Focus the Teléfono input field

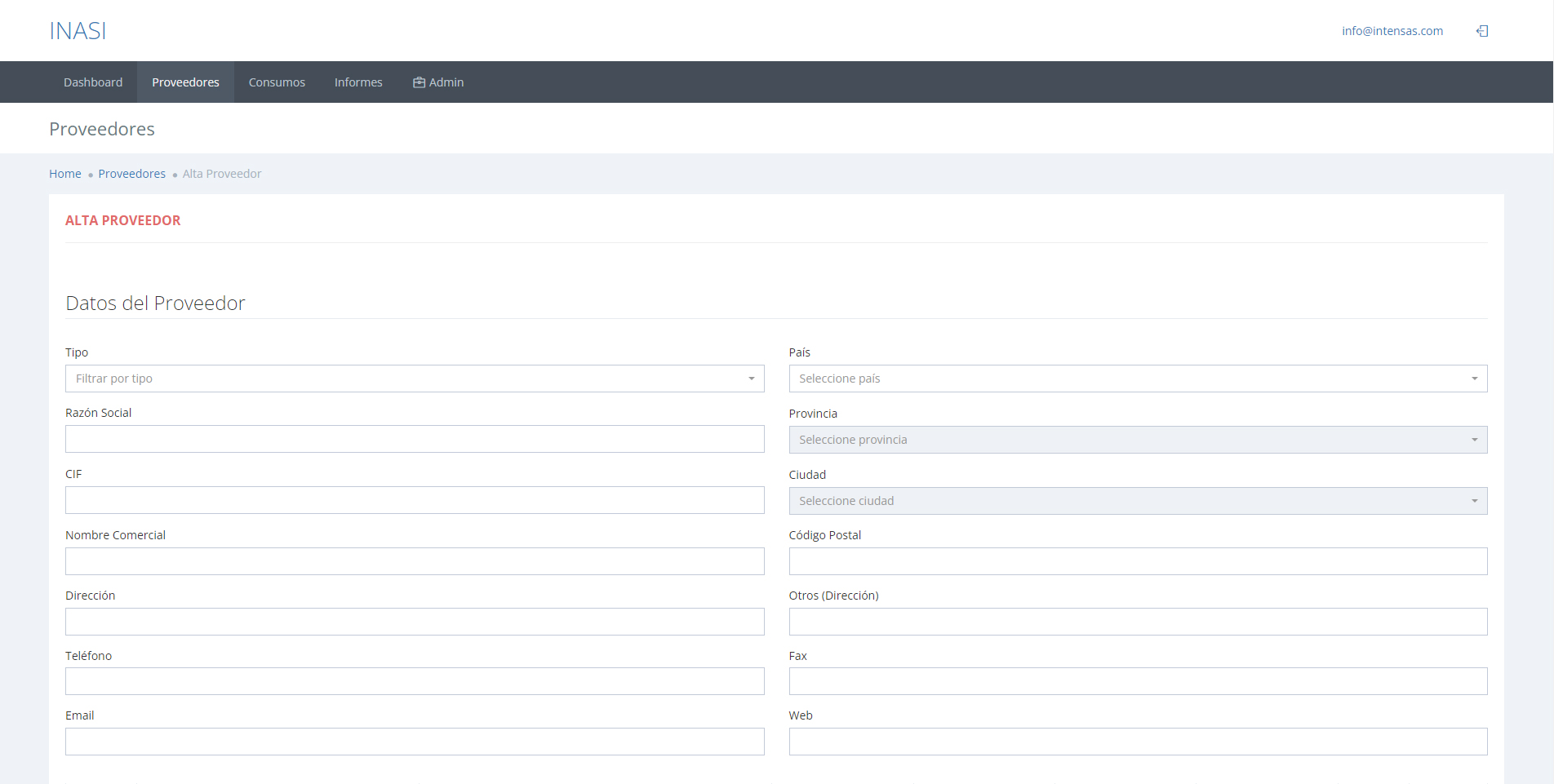415,681
